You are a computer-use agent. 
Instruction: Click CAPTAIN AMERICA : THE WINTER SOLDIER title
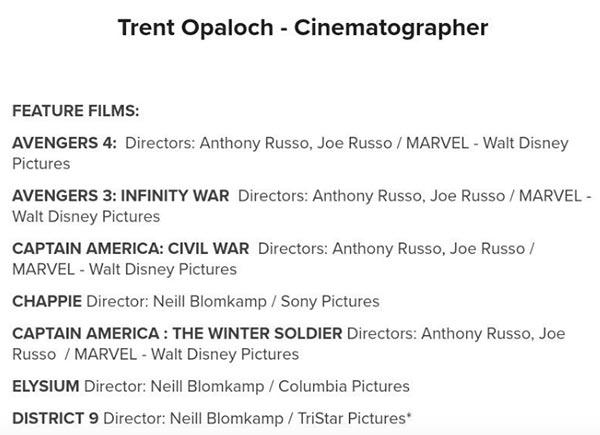pyautogui.click(x=177, y=334)
